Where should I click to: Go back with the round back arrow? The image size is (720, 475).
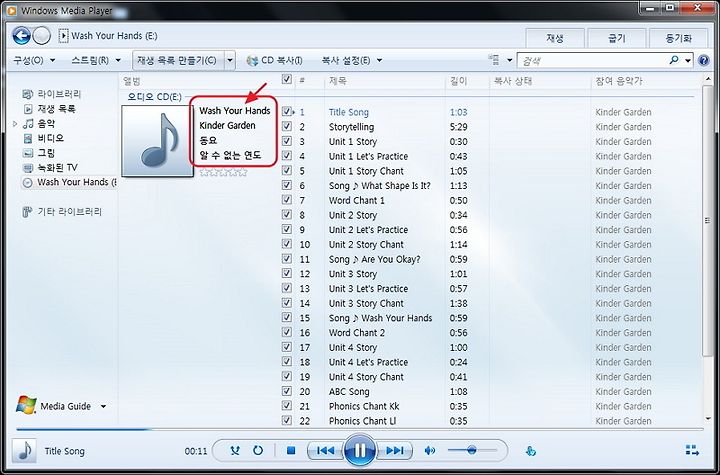coord(21,35)
